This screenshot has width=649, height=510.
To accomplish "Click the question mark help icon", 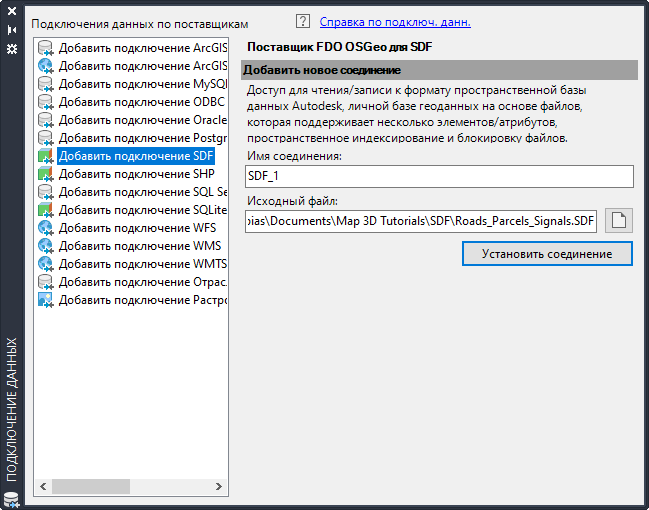I will click(303, 21).
